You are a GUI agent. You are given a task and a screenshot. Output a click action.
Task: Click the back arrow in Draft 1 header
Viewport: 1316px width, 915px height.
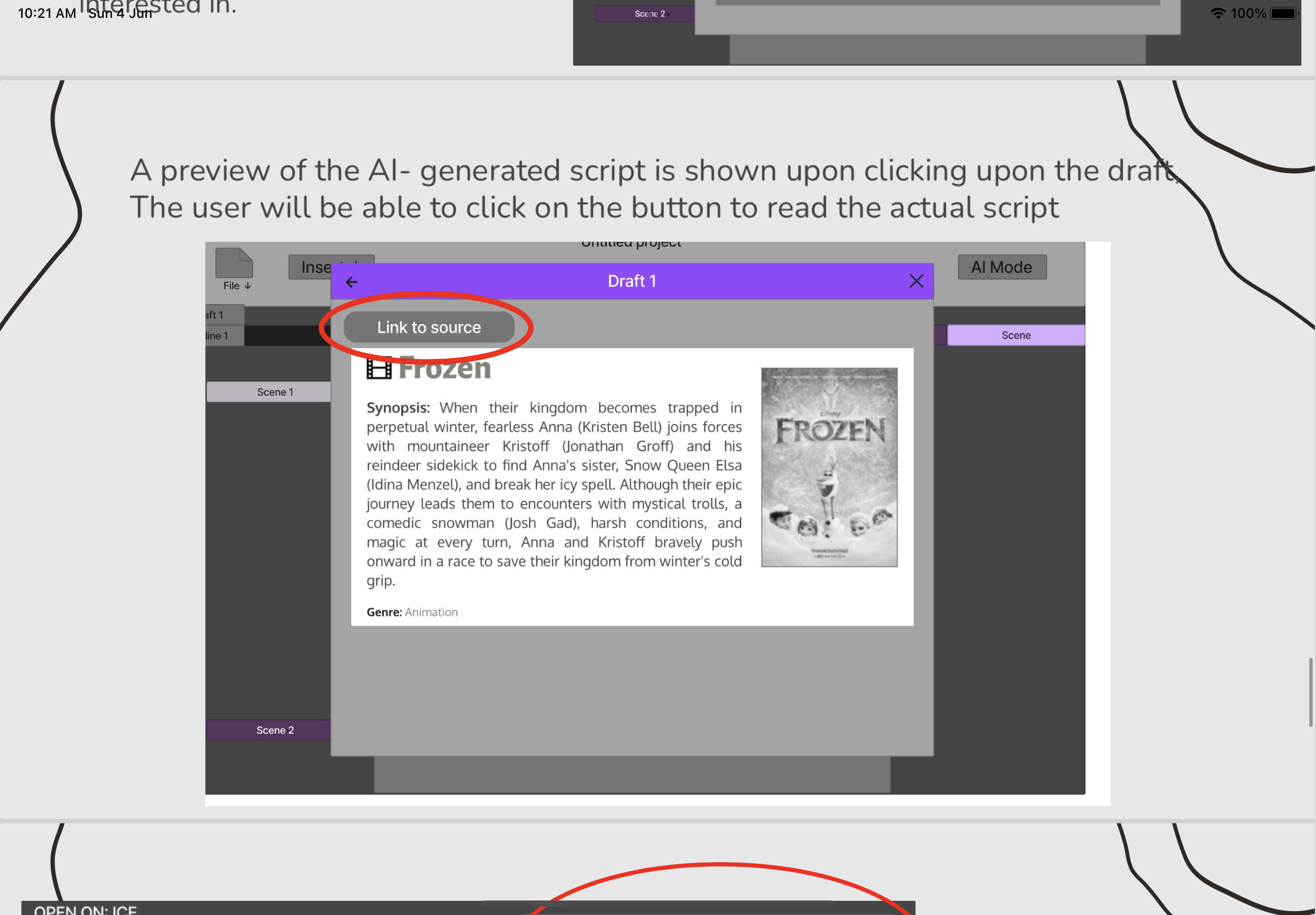point(351,282)
